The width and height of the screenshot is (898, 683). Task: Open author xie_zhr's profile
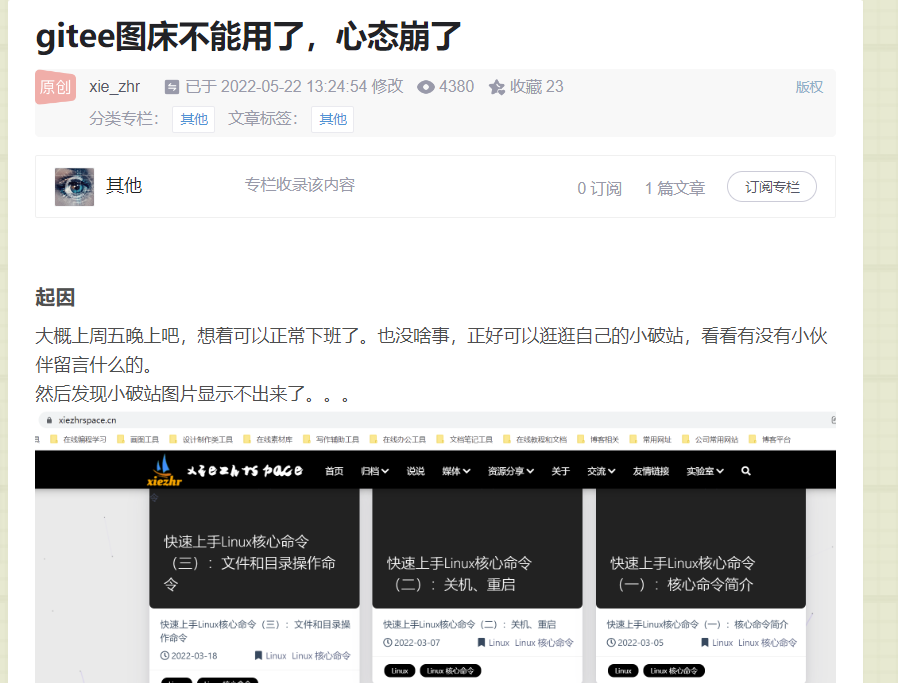115,86
